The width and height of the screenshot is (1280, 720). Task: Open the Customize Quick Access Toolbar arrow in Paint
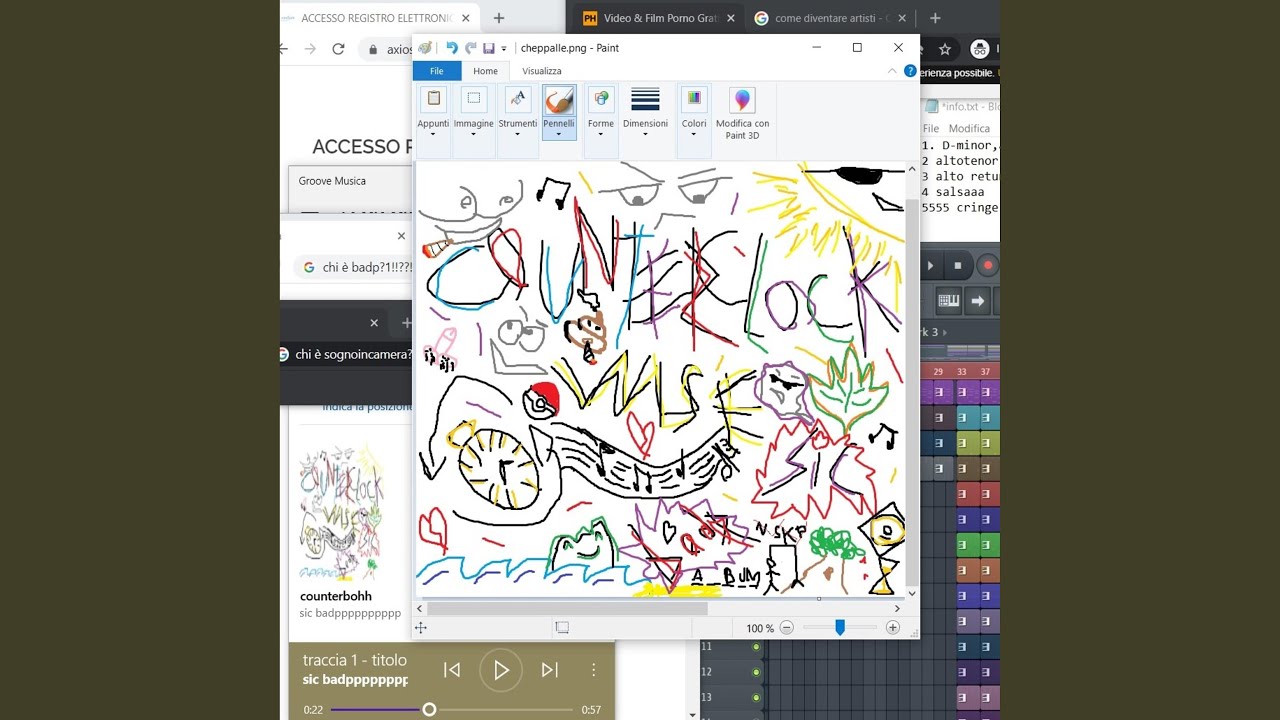pos(504,48)
